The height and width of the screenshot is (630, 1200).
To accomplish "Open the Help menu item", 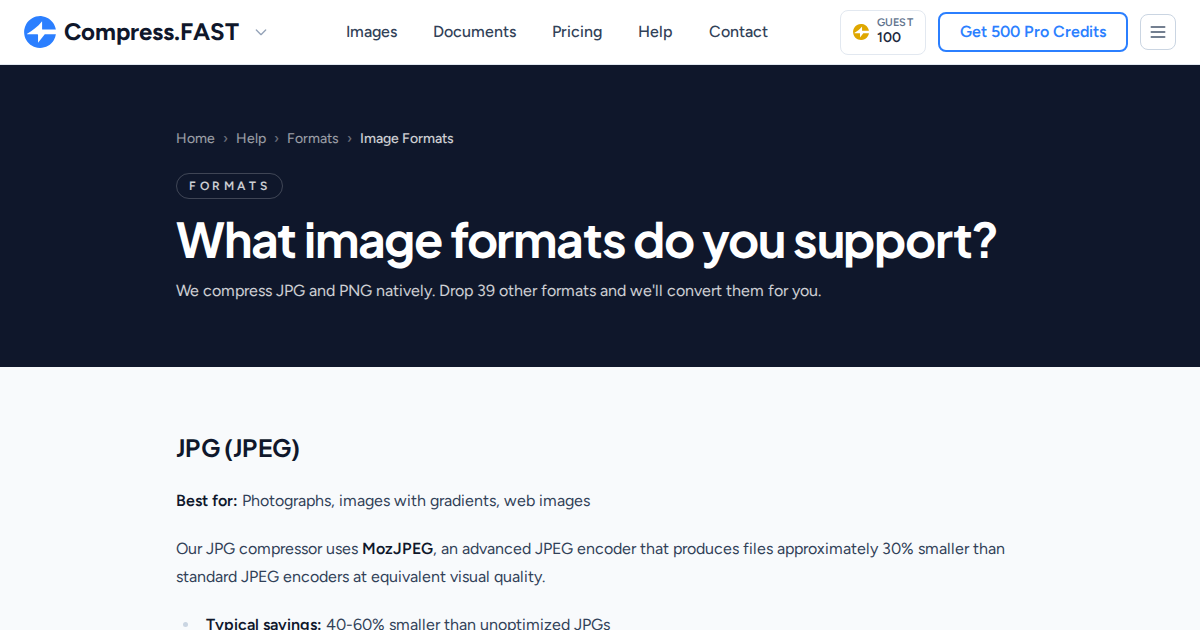I will click(x=655, y=32).
